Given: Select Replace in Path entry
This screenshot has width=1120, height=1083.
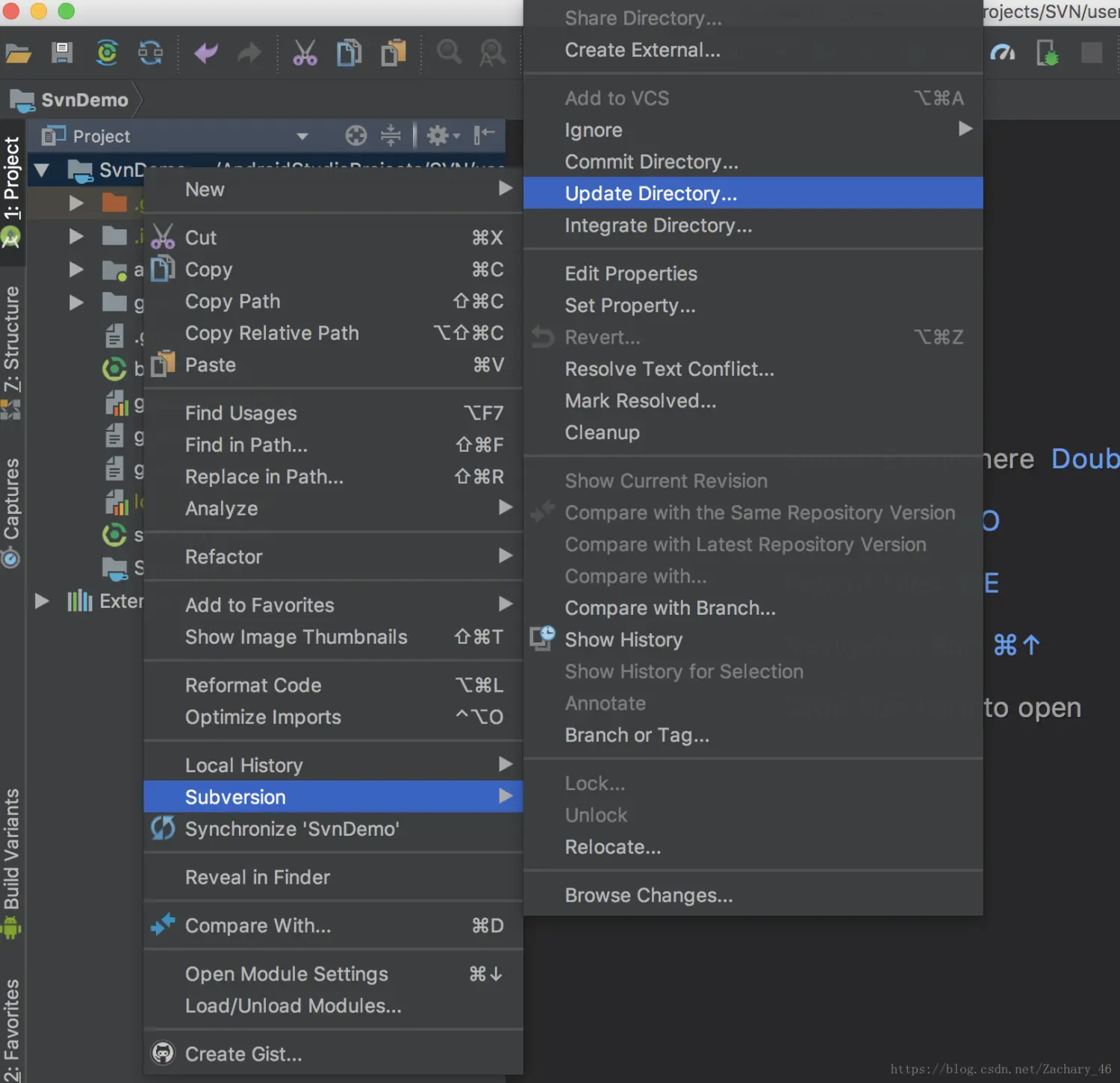Looking at the screenshot, I should 333,477.
